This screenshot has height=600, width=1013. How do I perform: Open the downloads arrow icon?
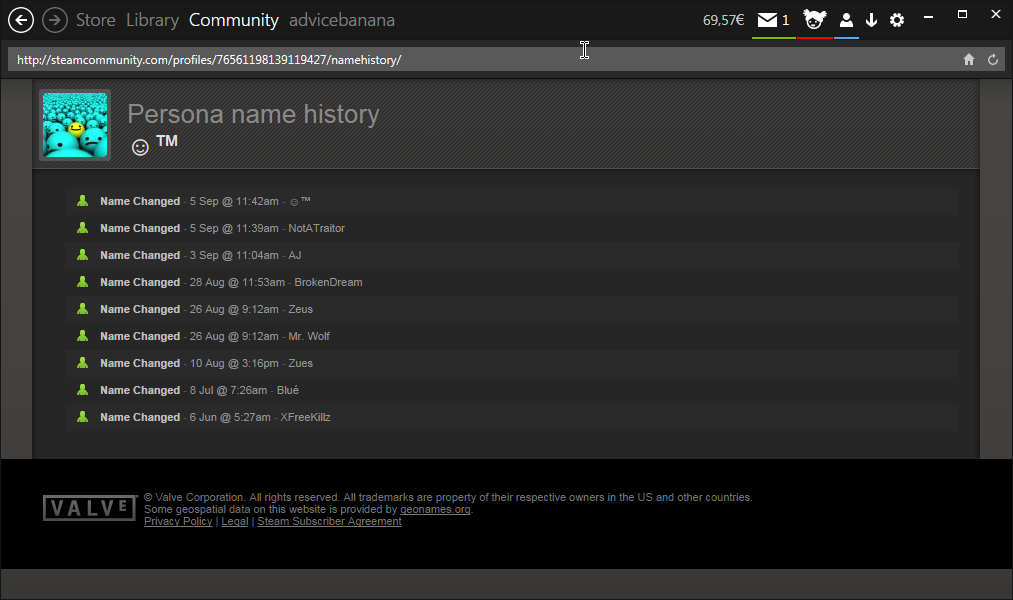tap(871, 20)
